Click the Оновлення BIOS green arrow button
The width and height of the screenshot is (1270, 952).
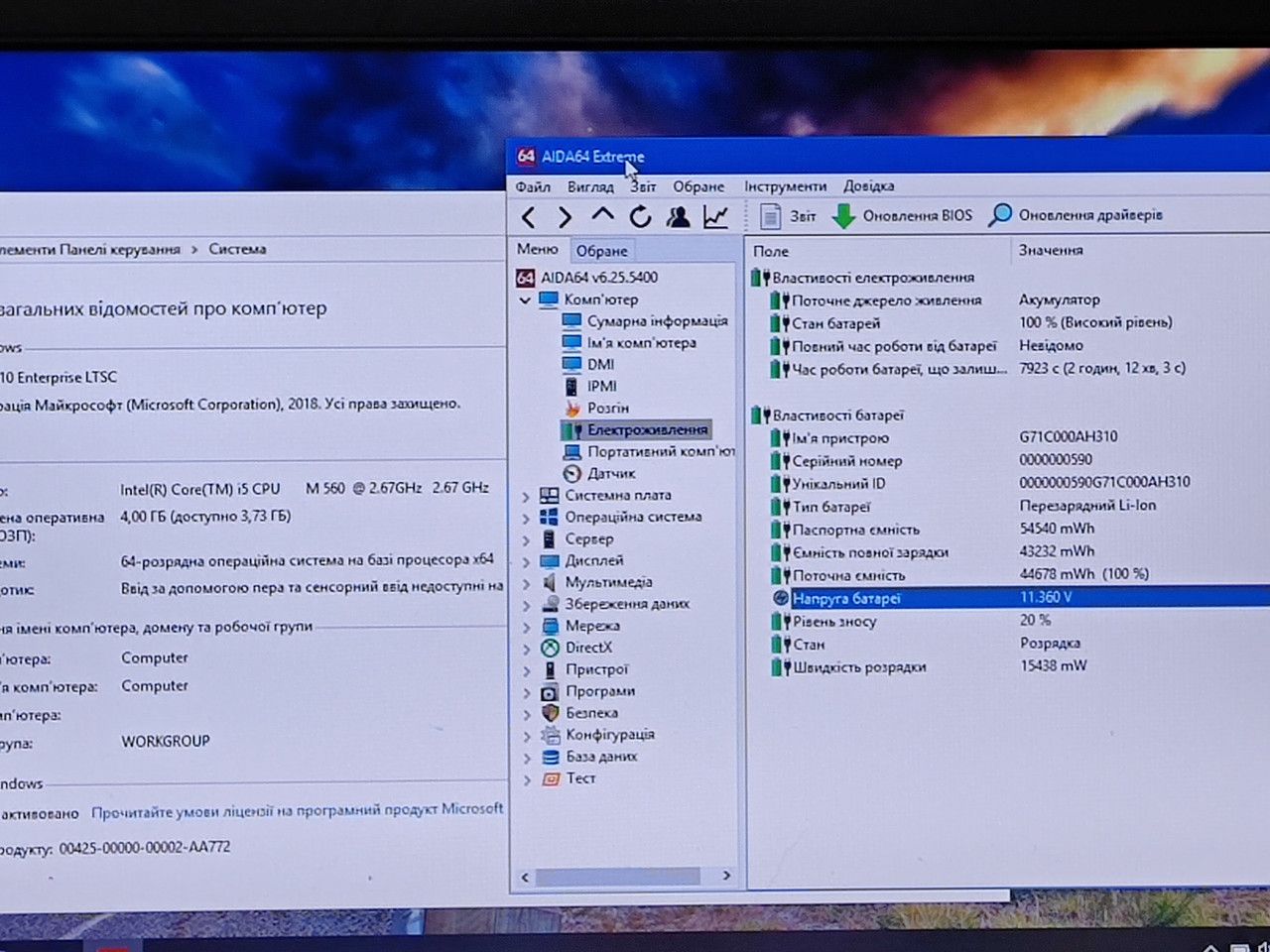tap(901, 215)
